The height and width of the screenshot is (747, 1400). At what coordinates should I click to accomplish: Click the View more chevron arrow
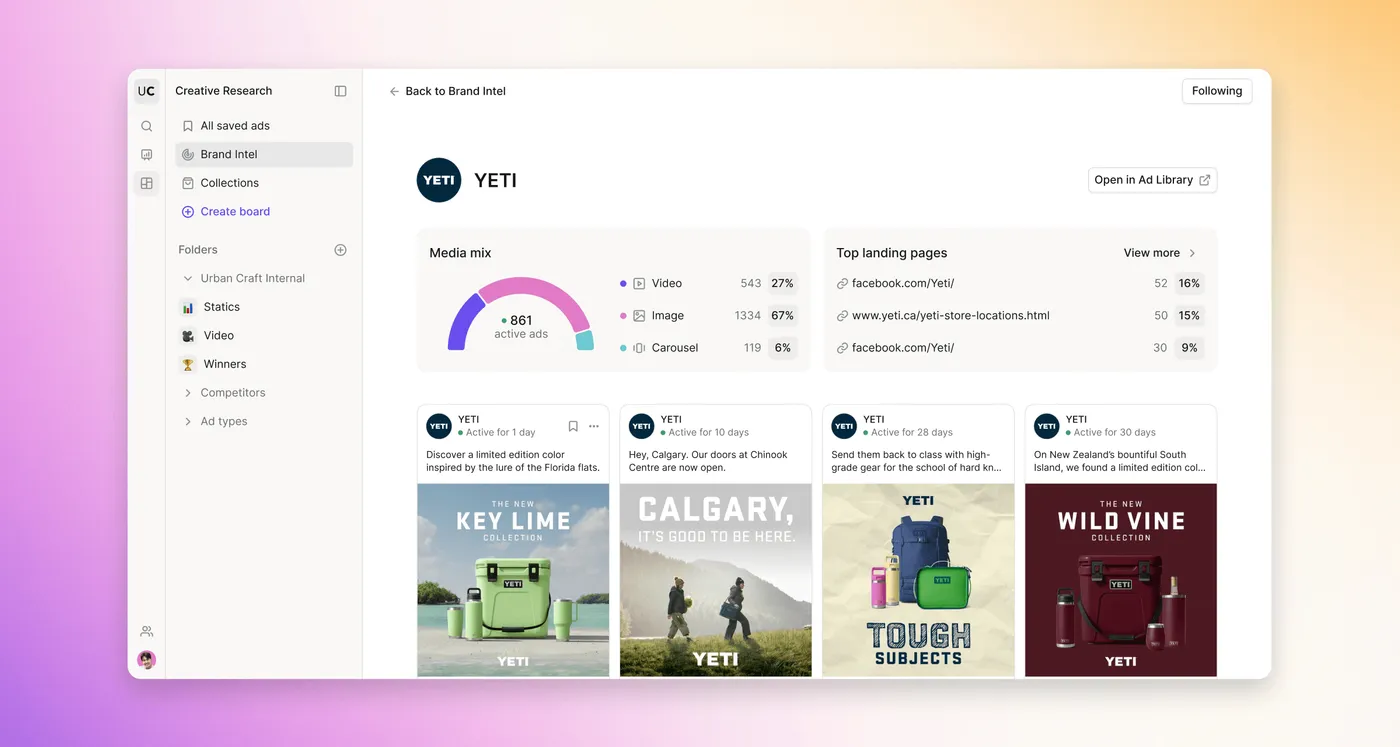coord(1192,254)
